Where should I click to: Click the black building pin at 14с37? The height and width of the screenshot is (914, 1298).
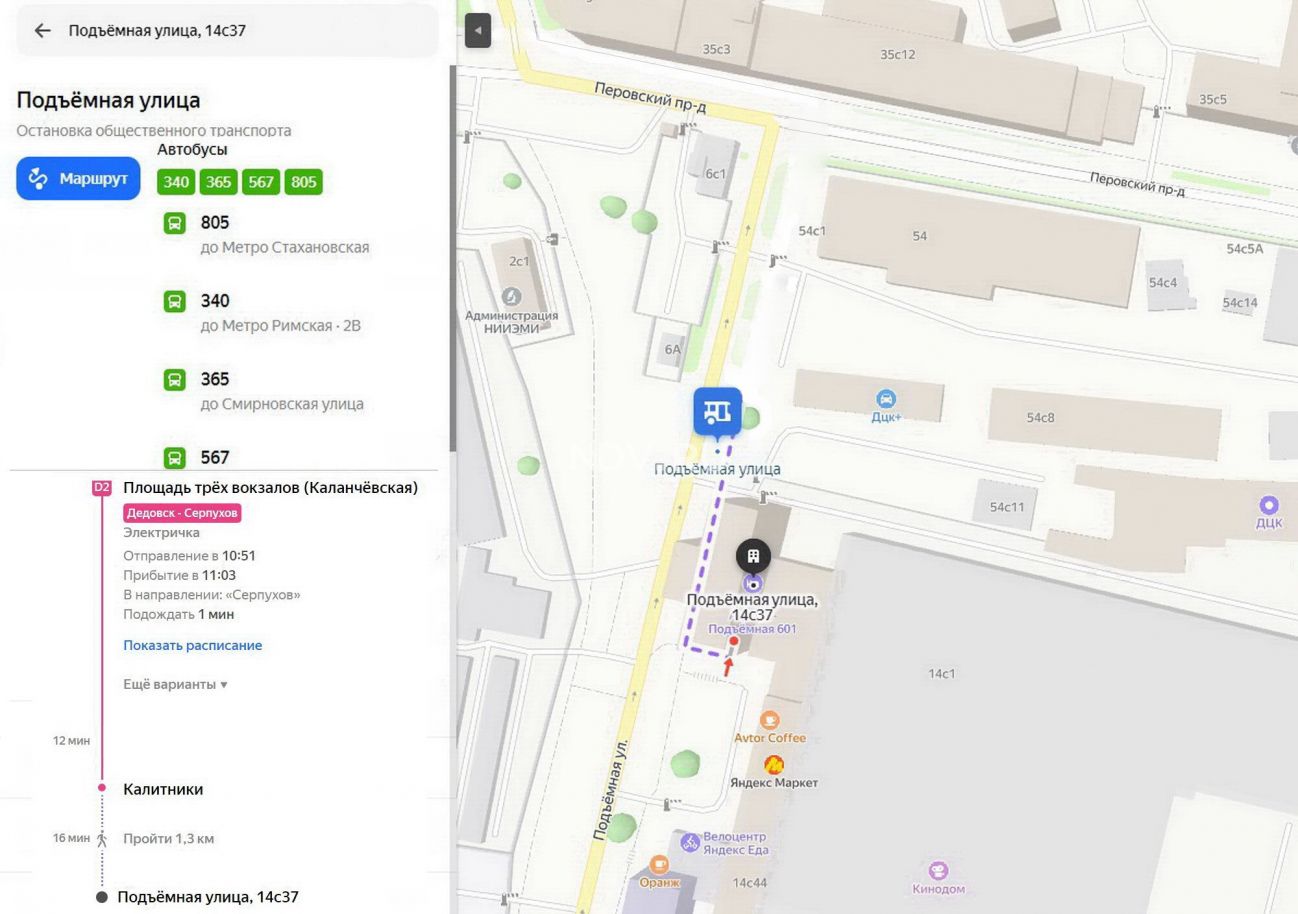(x=753, y=556)
